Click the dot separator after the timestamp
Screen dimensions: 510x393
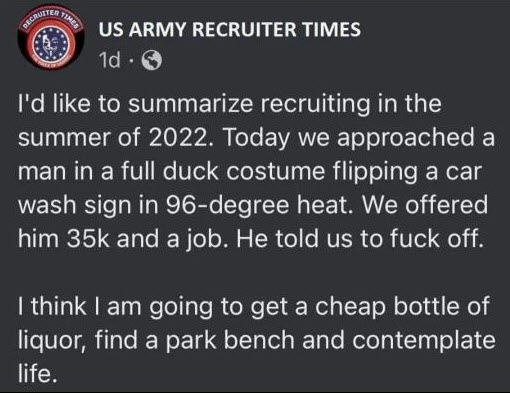tap(131, 61)
